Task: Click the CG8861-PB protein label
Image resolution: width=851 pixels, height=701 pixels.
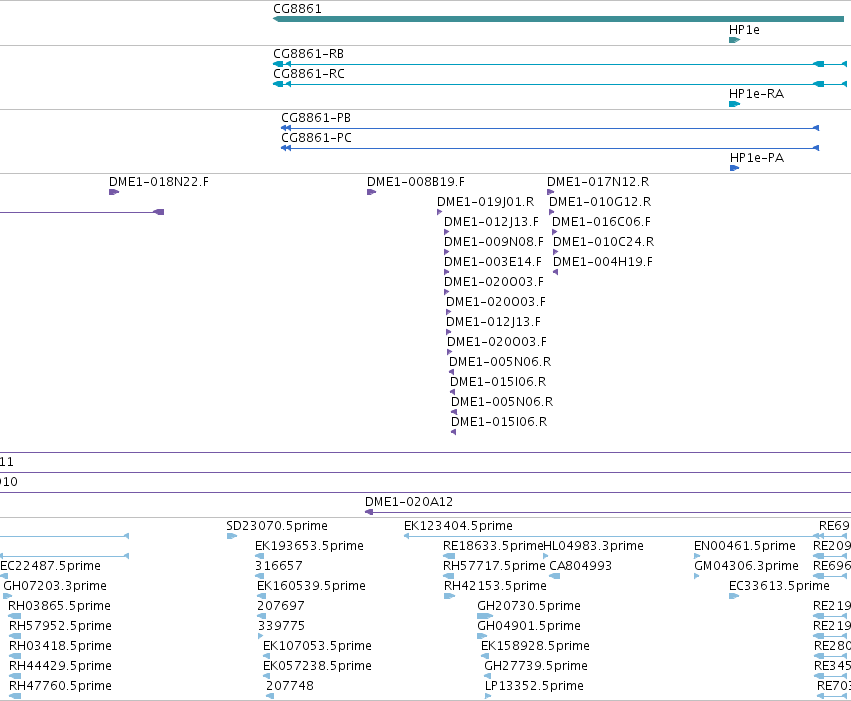Action: pos(316,118)
